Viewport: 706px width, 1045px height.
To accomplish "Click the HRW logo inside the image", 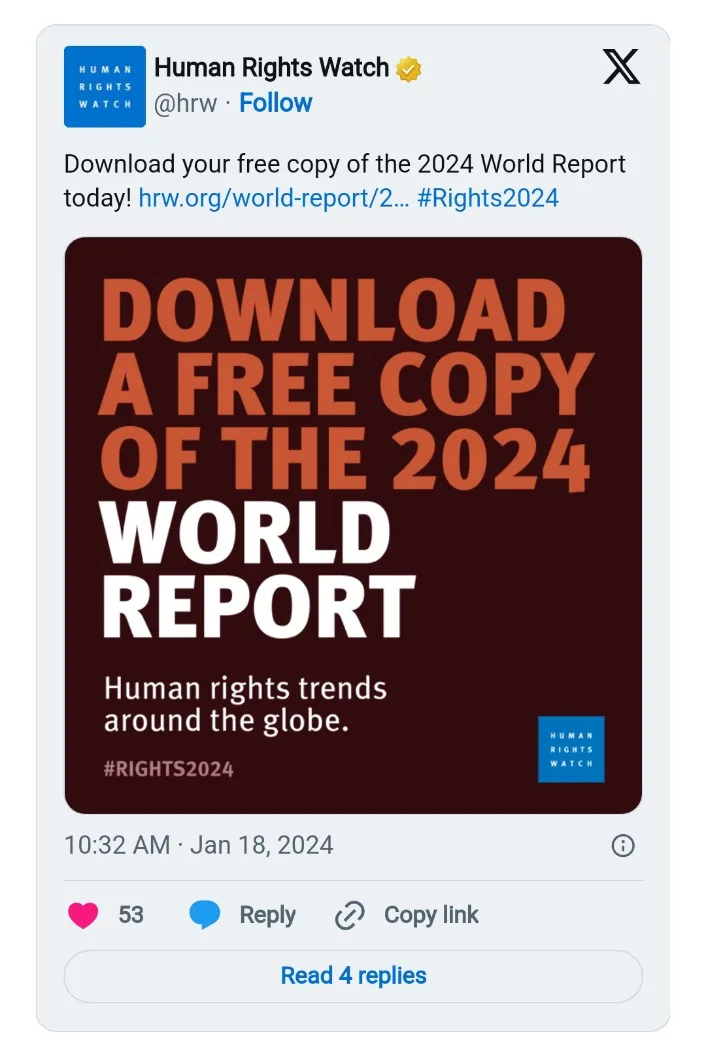I will [x=571, y=749].
